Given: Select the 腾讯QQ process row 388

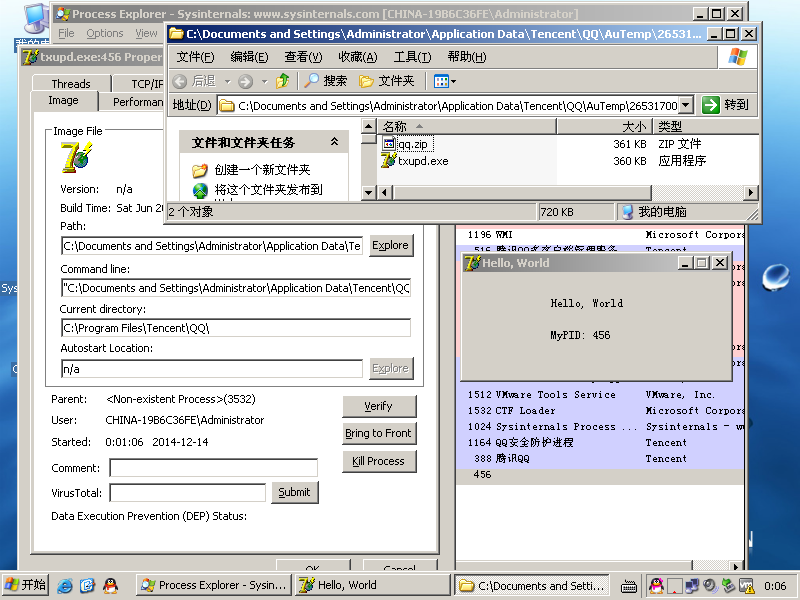Looking at the screenshot, I should [600, 458].
